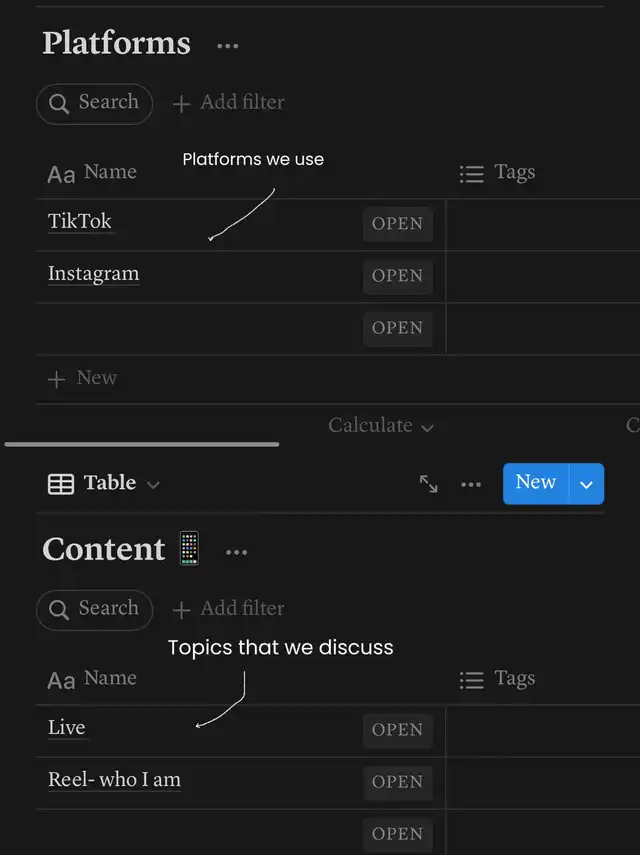Viewport: 640px width, 855px height.
Task: Click the expand full page arrows icon
Action: tap(429, 484)
